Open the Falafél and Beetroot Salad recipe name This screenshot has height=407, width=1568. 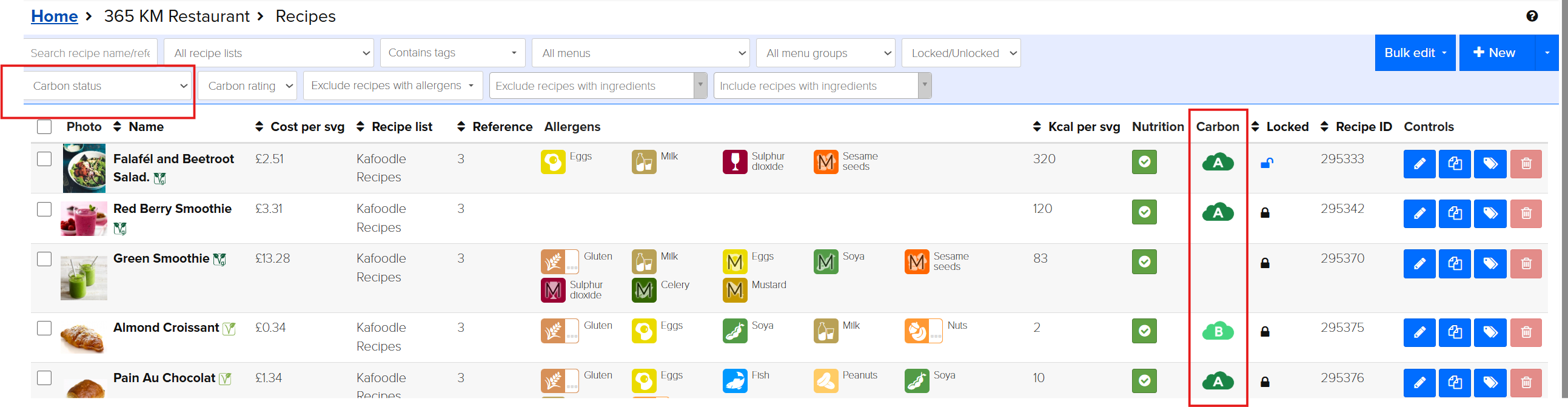point(173,168)
